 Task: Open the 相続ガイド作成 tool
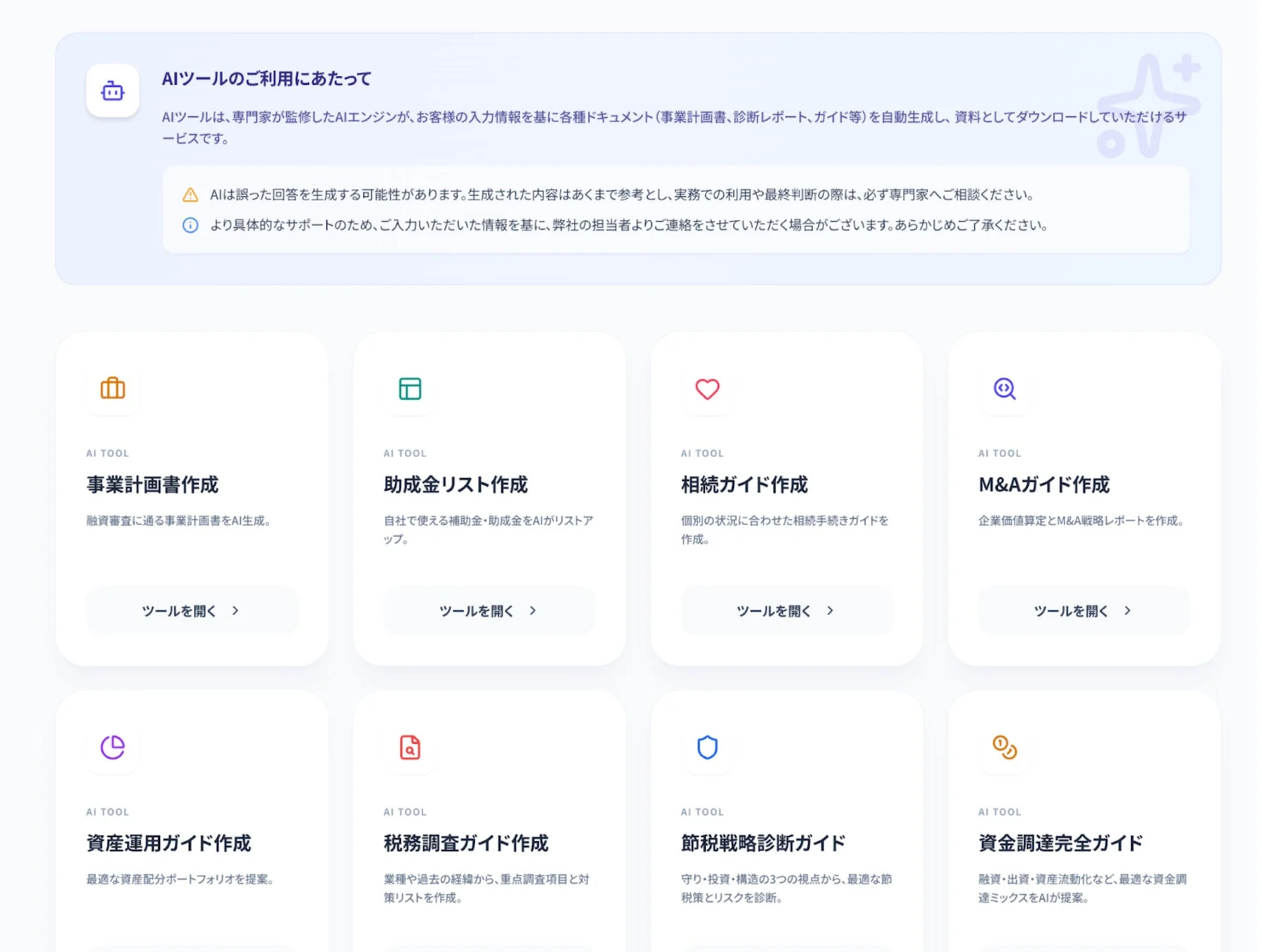coord(787,611)
